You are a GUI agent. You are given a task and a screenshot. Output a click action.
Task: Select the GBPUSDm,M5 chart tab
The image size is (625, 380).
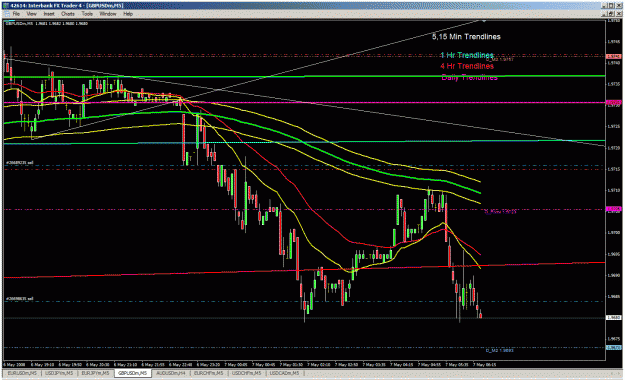(132, 373)
